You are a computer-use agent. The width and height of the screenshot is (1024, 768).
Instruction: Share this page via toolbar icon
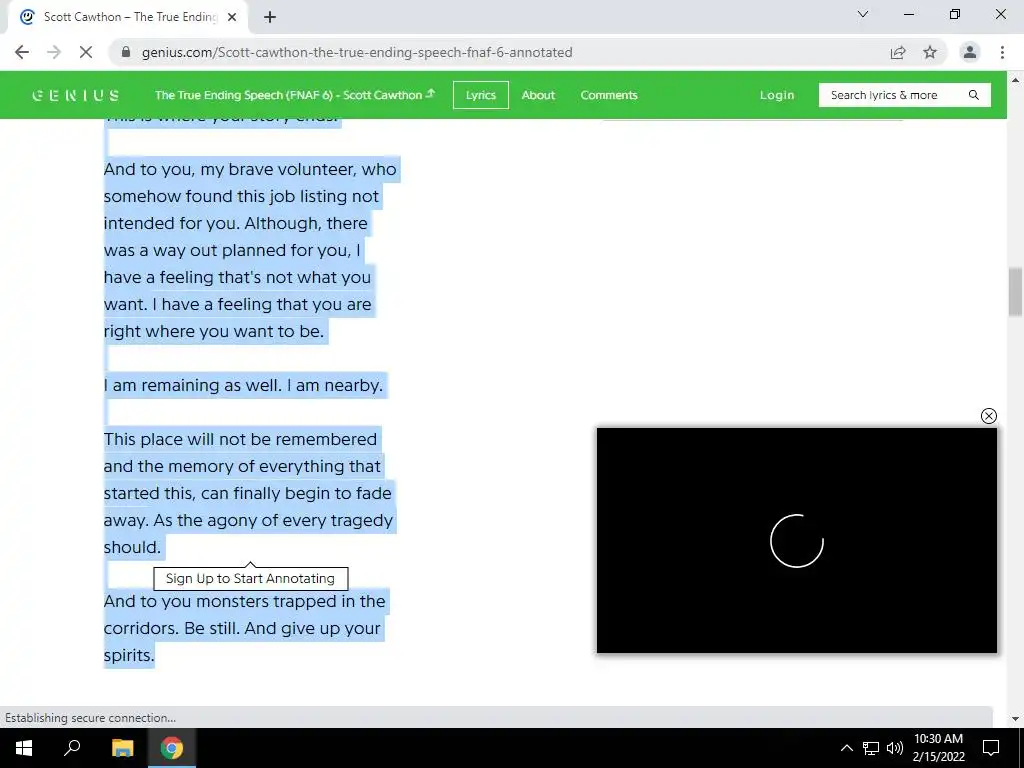[x=898, y=52]
